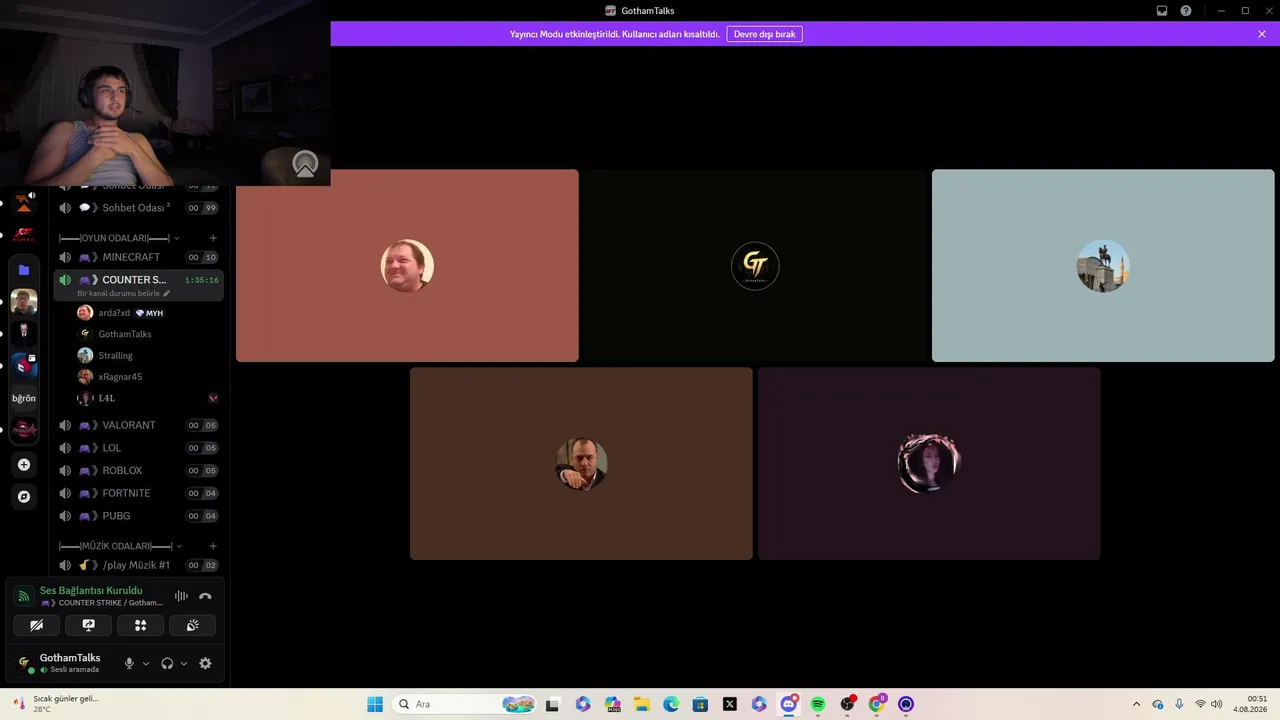The image size is (1280, 720).
Task: Start an activity
Action: (140, 625)
